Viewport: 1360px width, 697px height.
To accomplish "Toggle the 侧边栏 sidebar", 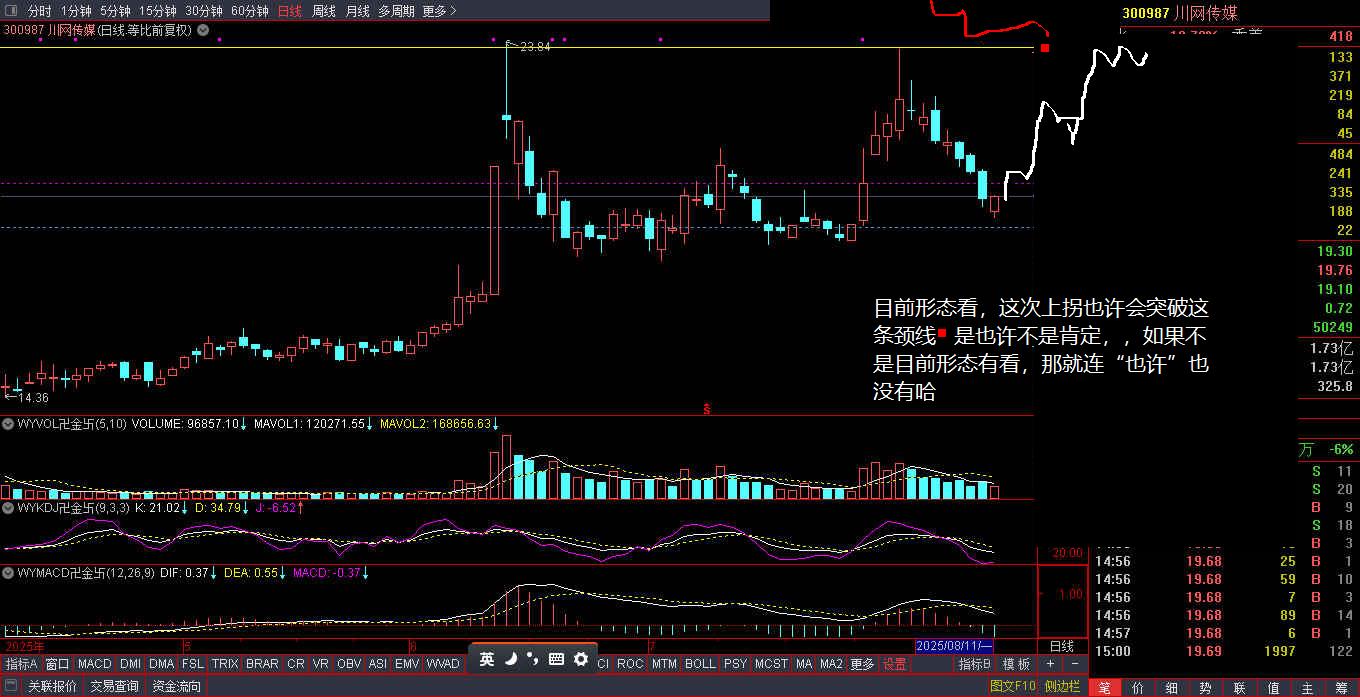I will click(1061, 686).
